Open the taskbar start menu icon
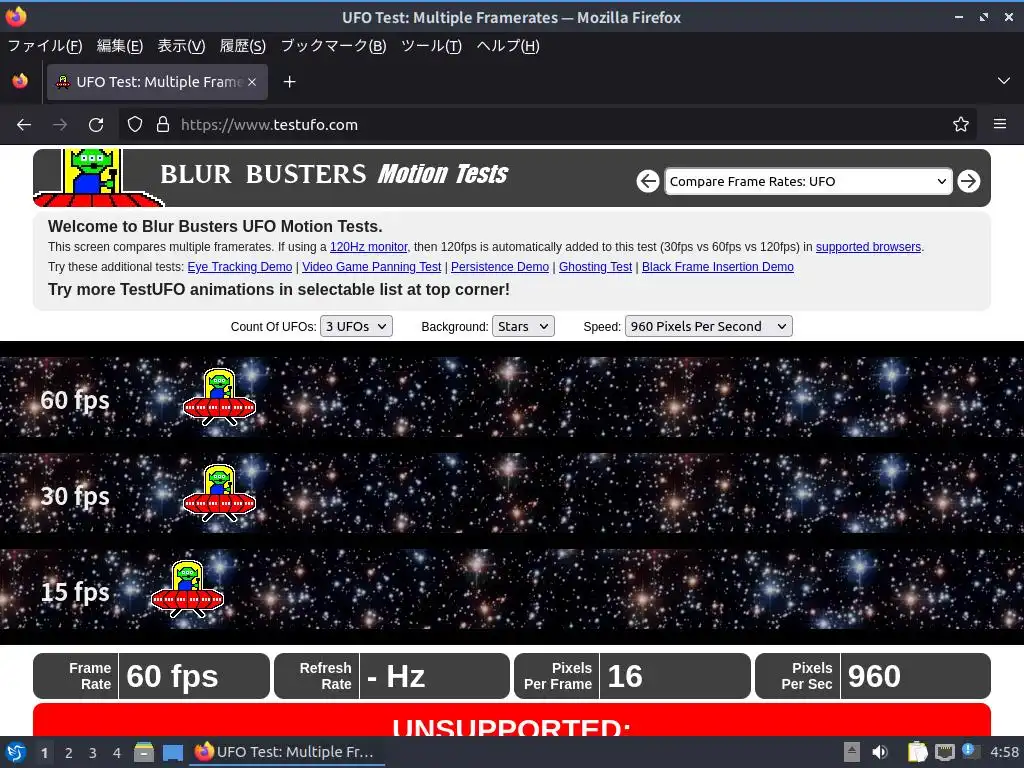Image resolution: width=1024 pixels, height=768 pixels. (x=16, y=752)
